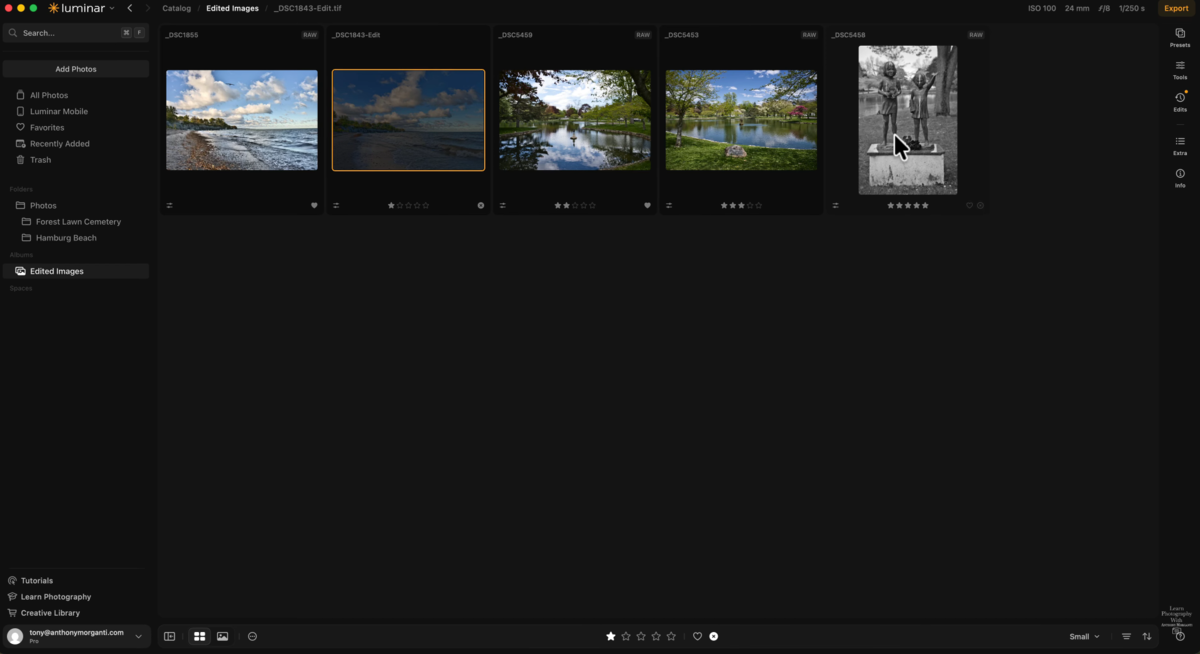This screenshot has width=1200, height=654.
Task: Set rating stars under _DSC5459
Action: coord(575,205)
